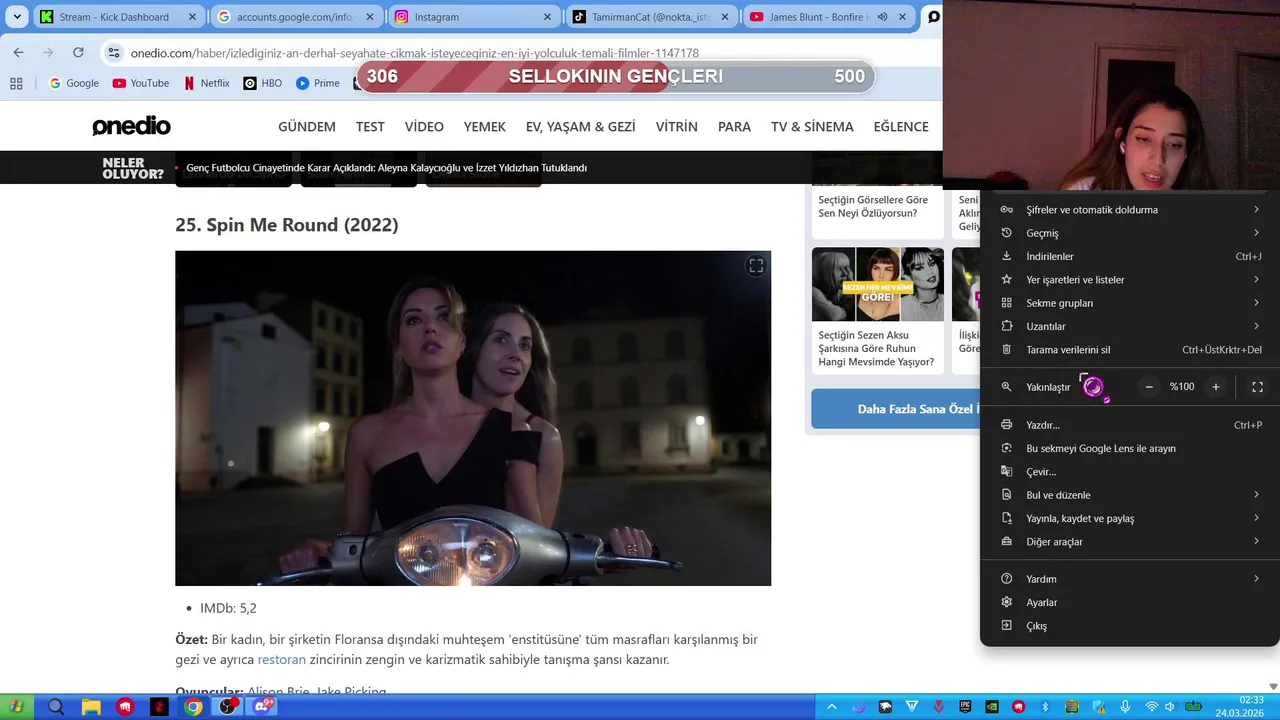Close the Instagram tab
1280x720 pixels.
(547, 17)
